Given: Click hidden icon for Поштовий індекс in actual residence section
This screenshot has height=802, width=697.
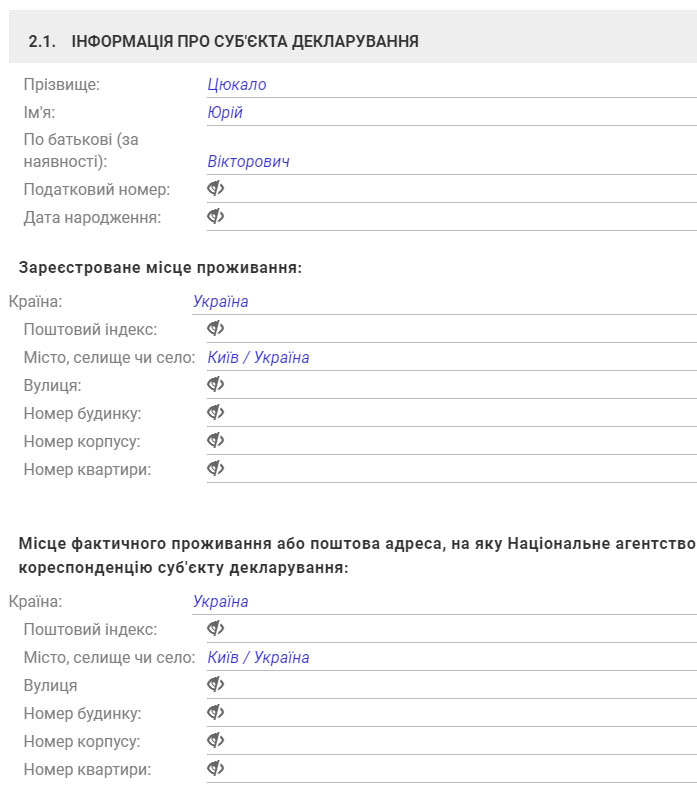Looking at the screenshot, I should coord(216,628).
